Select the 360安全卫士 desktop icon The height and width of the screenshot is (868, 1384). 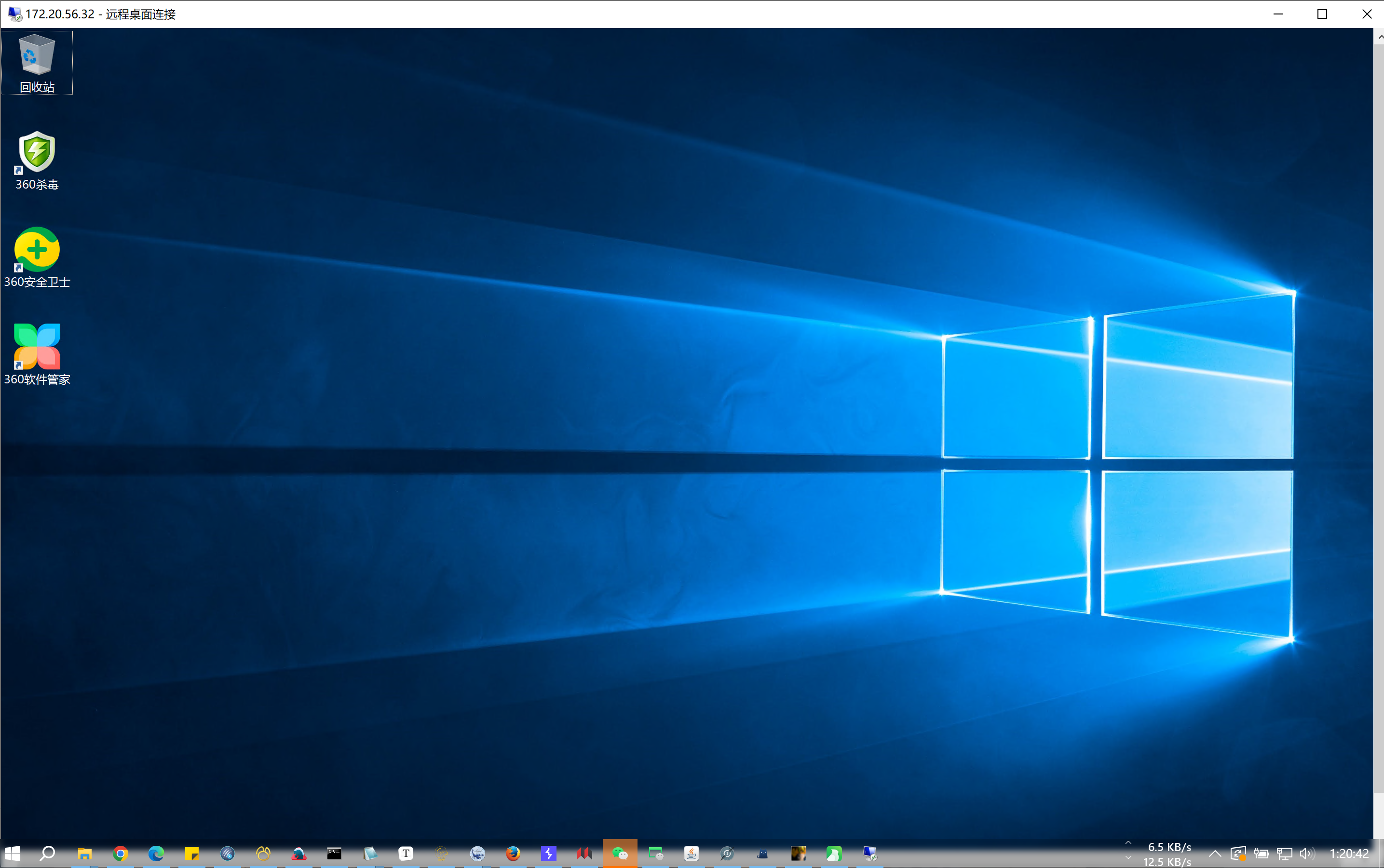[37, 250]
